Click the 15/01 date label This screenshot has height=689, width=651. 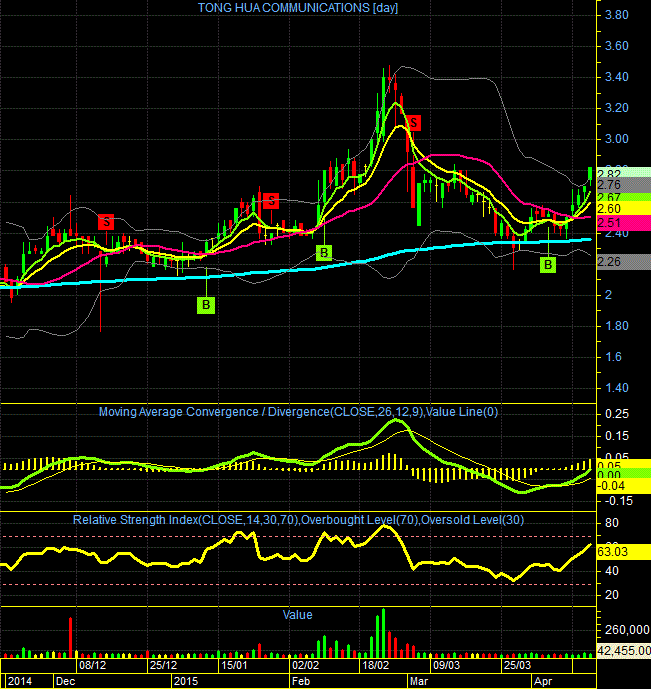(234, 665)
